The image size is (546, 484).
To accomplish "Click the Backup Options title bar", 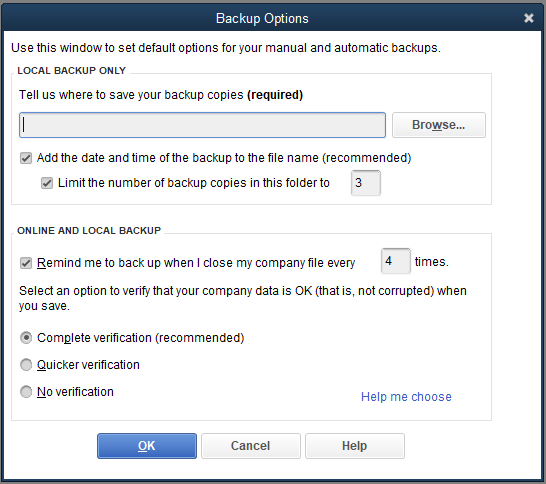I will point(262,18).
